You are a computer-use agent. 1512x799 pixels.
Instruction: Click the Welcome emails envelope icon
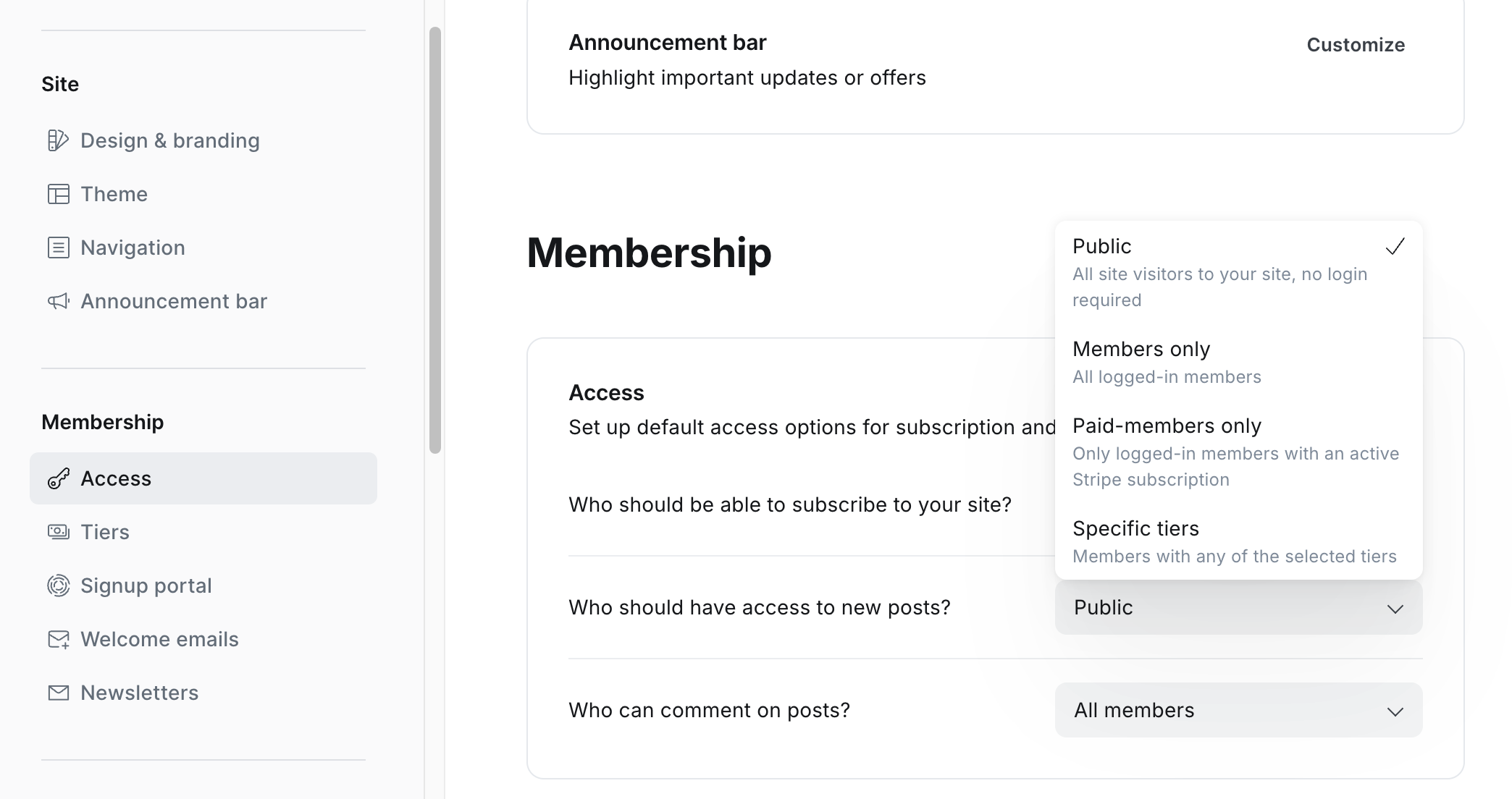click(58, 639)
